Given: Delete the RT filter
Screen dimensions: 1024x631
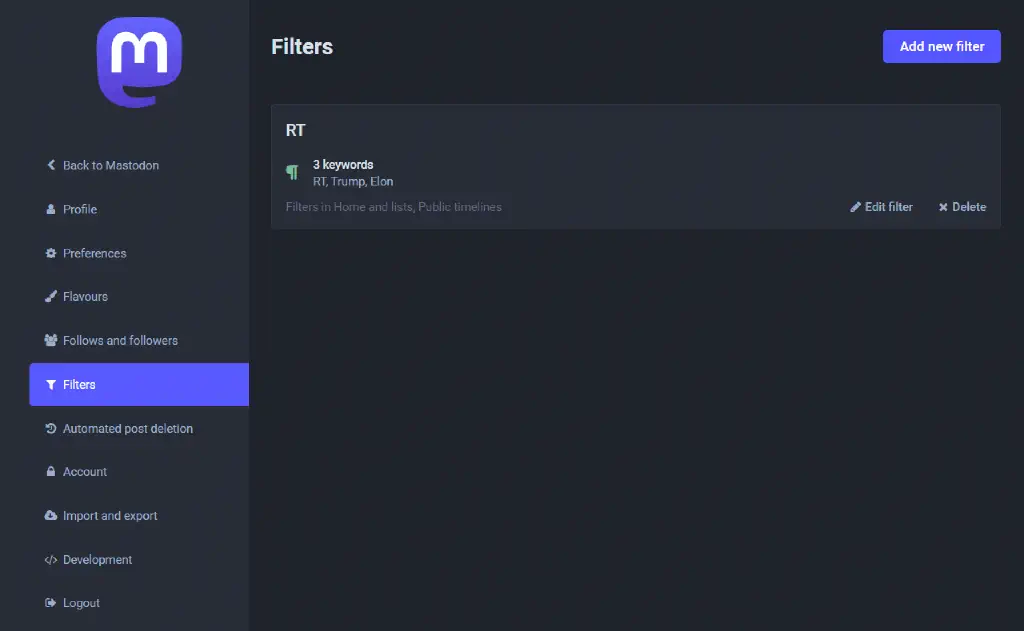Looking at the screenshot, I should click(963, 207).
